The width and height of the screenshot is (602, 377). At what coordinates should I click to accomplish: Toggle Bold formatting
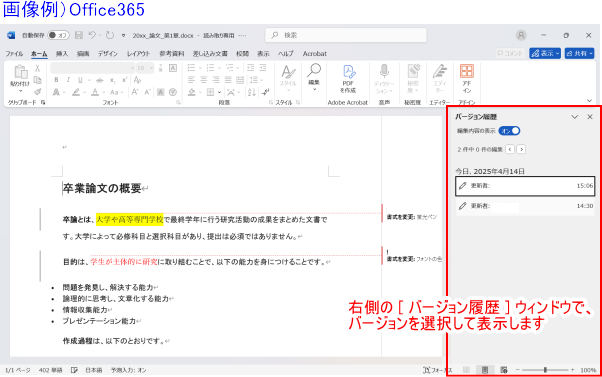pyautogui.click(x=56, y=80)
